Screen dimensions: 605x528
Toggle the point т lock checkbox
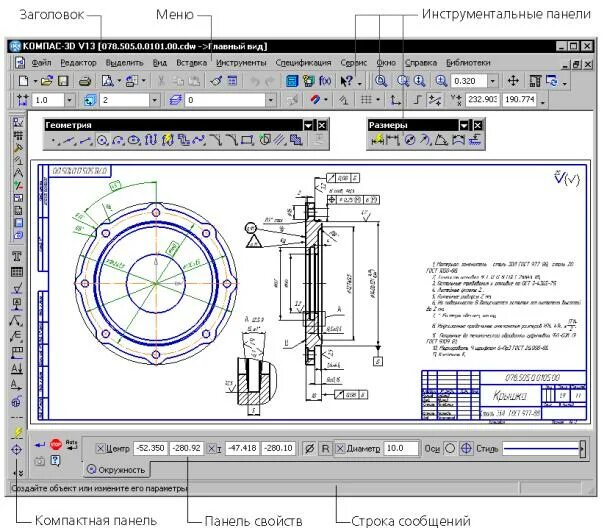[x=211, y=448]
